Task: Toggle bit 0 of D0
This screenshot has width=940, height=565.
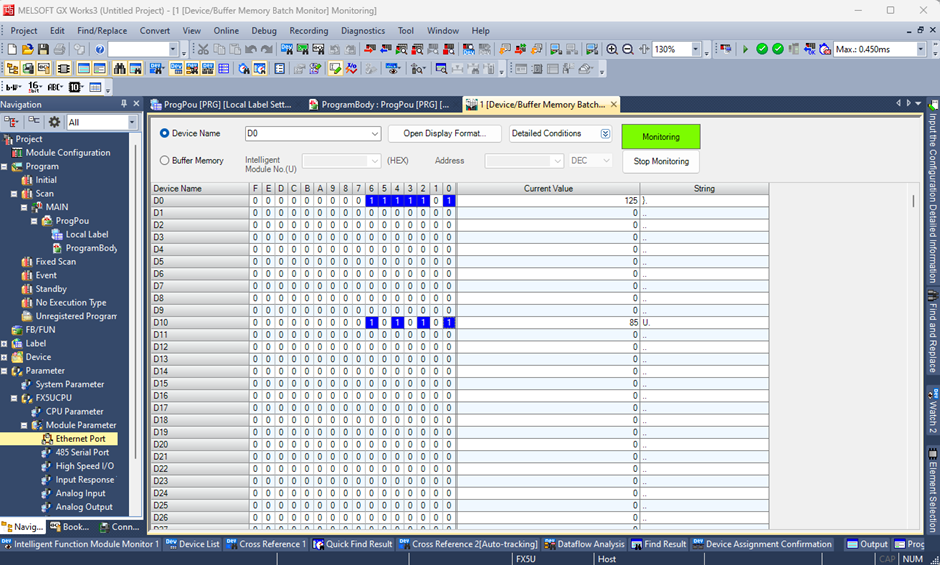Action: point(449,201)
